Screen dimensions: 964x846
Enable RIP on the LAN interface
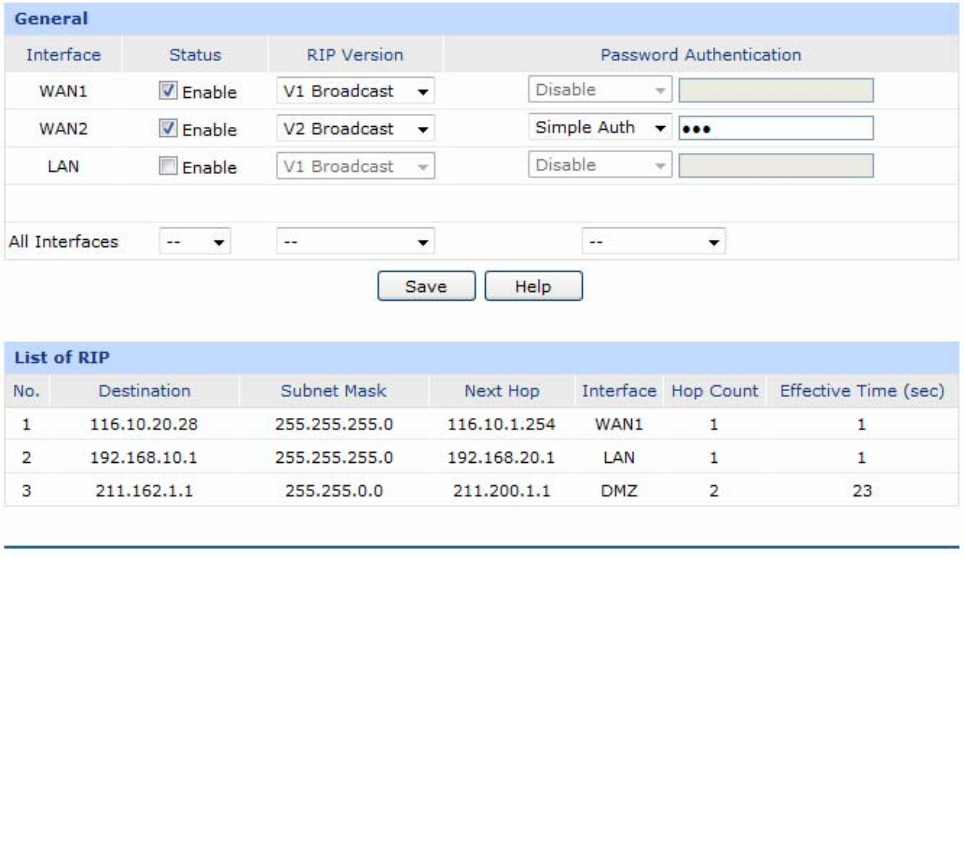point(169,167)
